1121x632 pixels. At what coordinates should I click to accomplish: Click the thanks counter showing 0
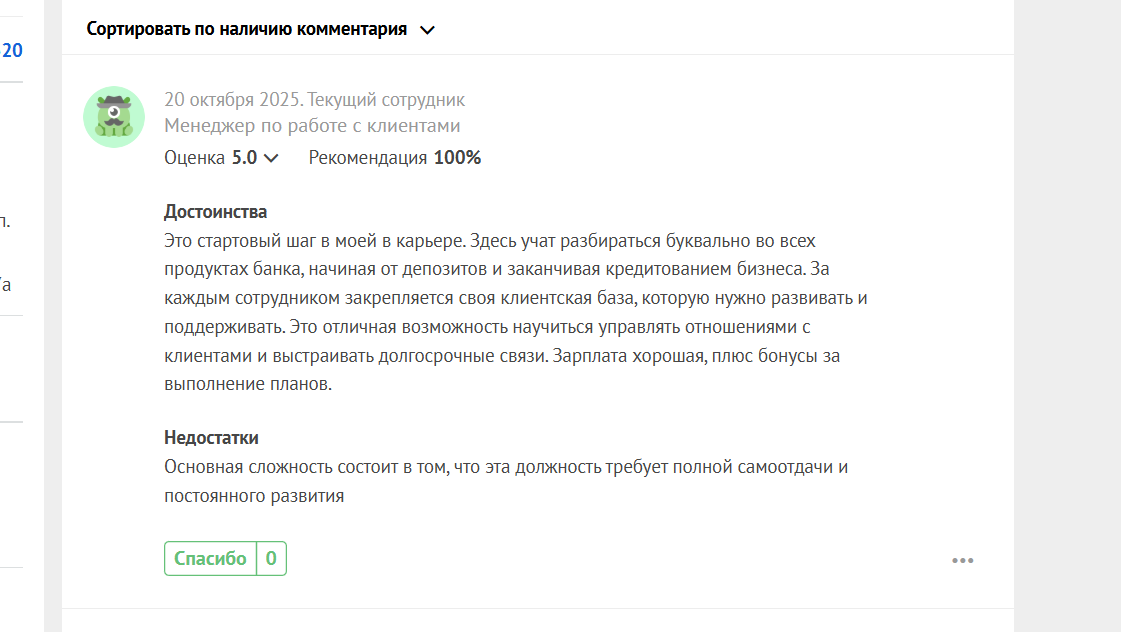coord(271,559)
